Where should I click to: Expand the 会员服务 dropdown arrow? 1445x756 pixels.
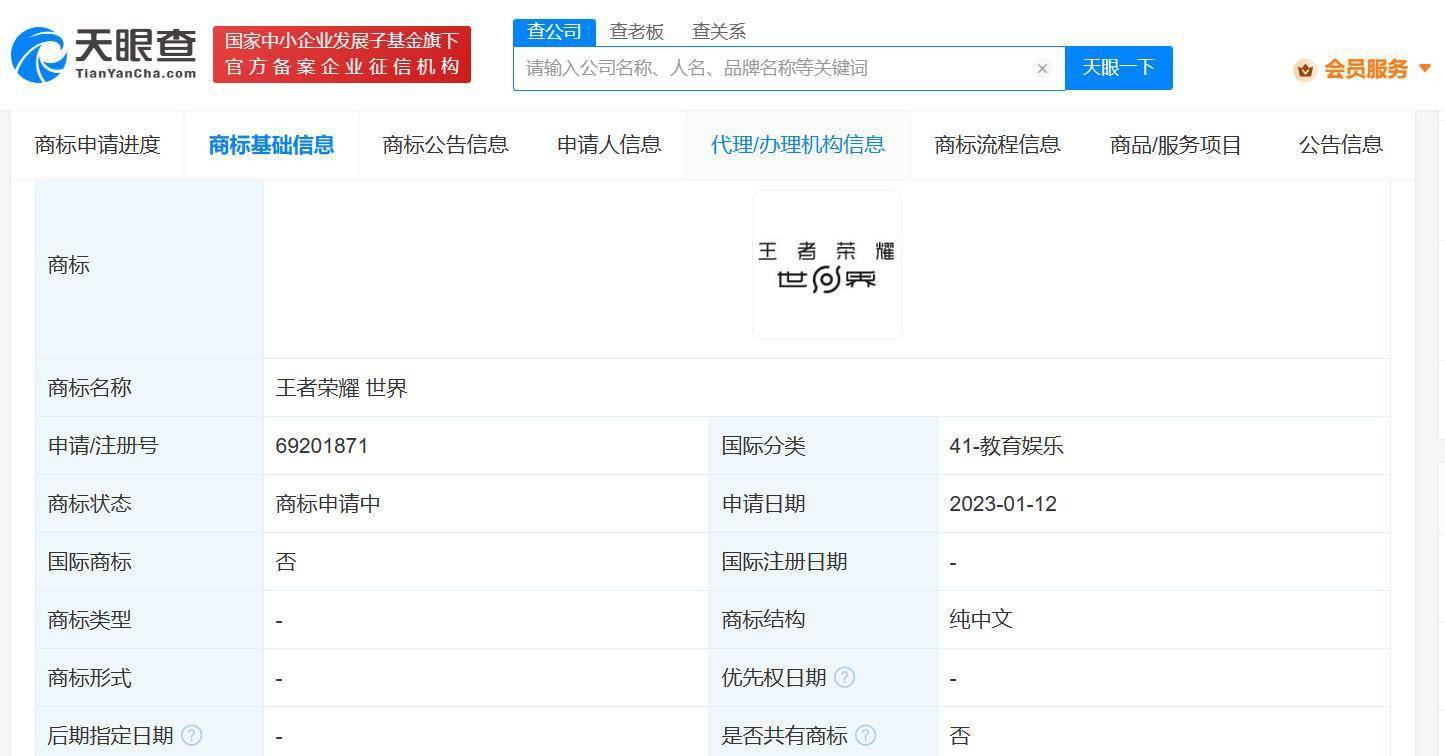1425,69
